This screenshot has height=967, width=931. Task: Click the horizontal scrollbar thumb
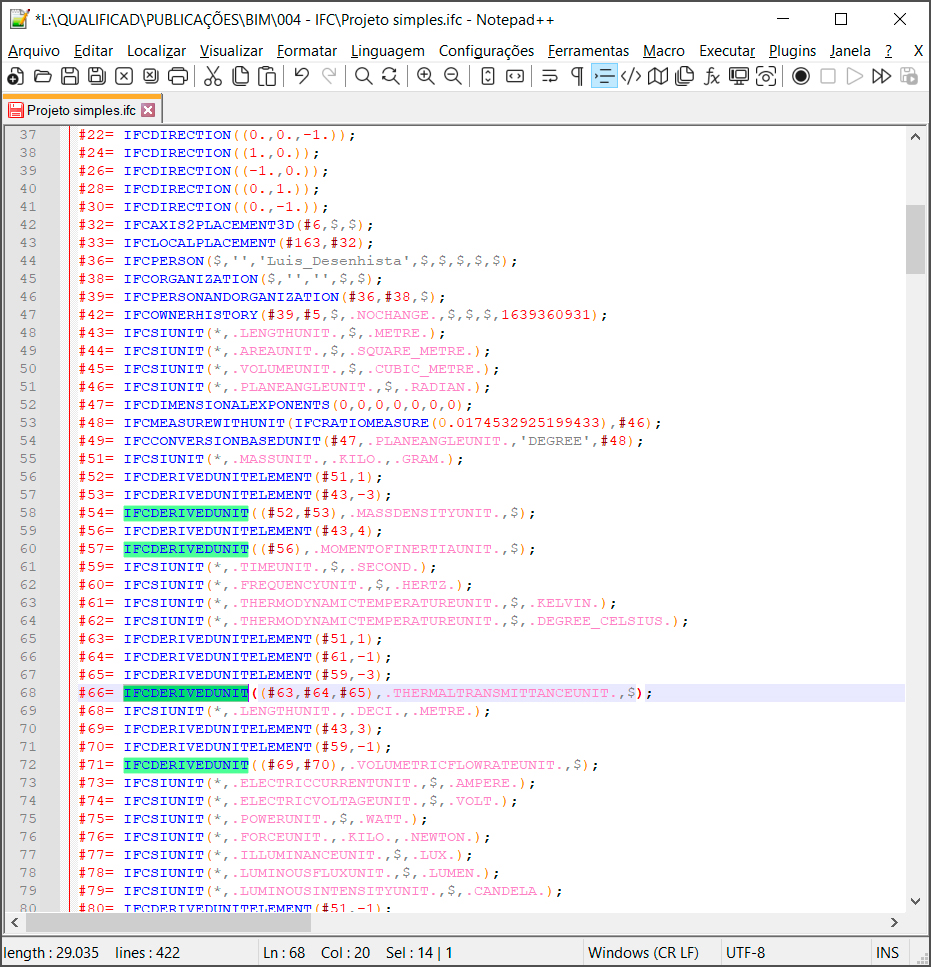click(x=168, y=923)
